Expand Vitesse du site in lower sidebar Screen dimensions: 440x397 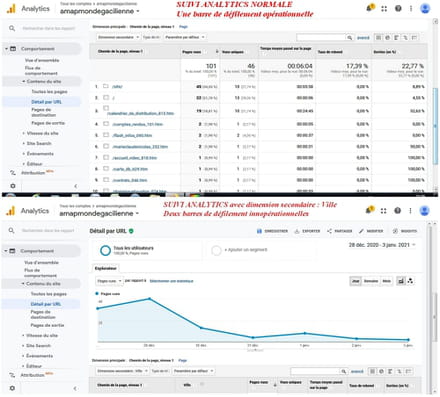(42, 335)
